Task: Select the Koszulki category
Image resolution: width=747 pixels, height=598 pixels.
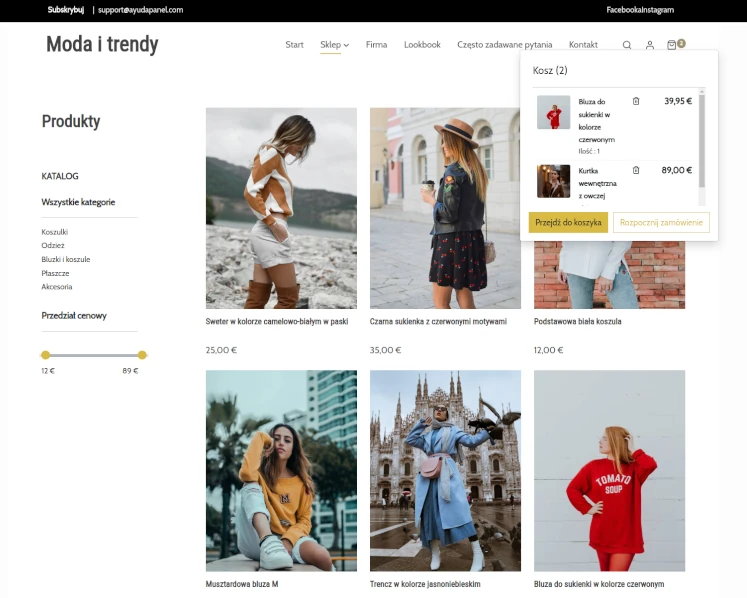Action: click(x=55, y=232)
